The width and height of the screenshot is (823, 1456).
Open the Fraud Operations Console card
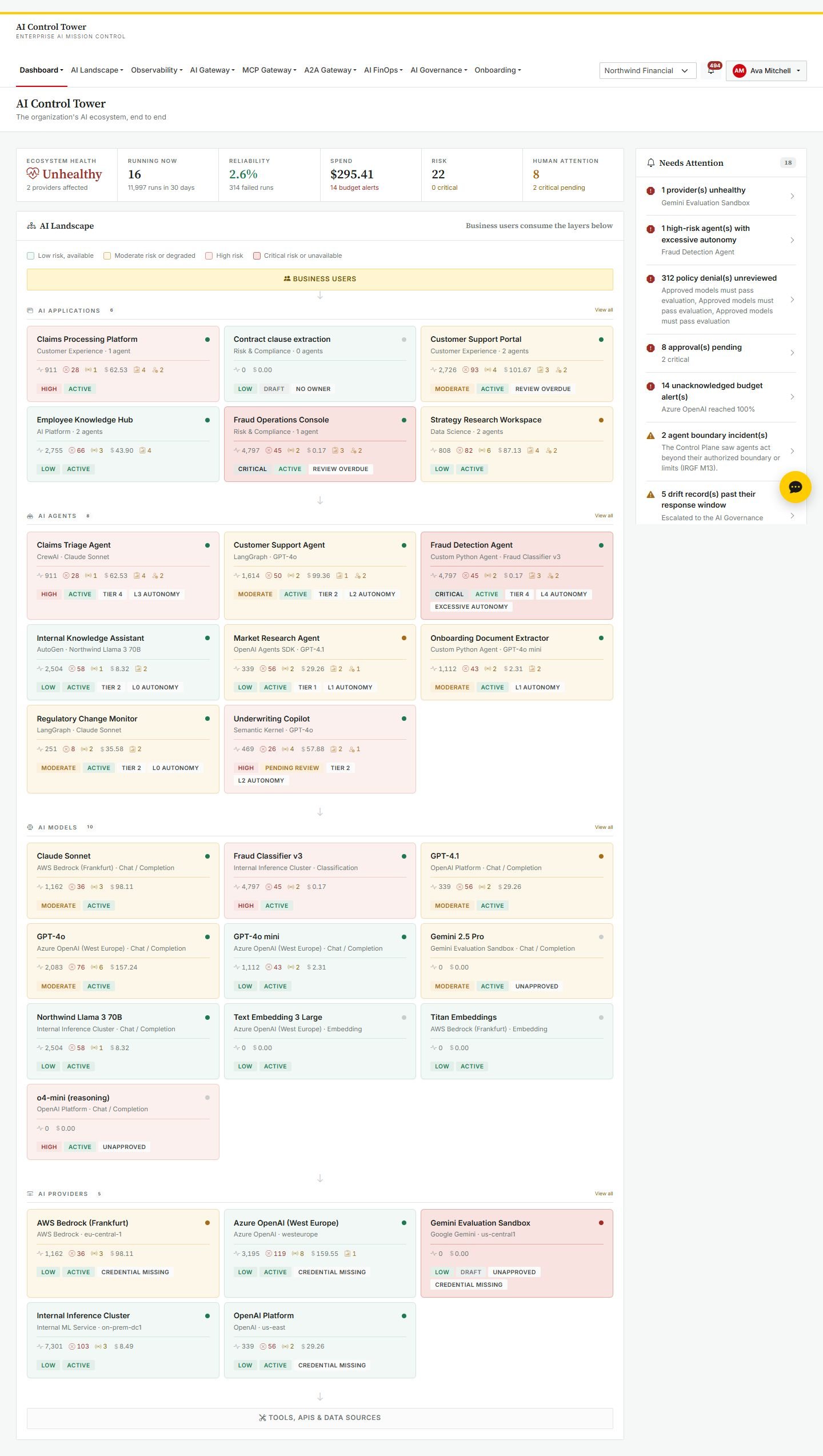[x=320, y=444]
